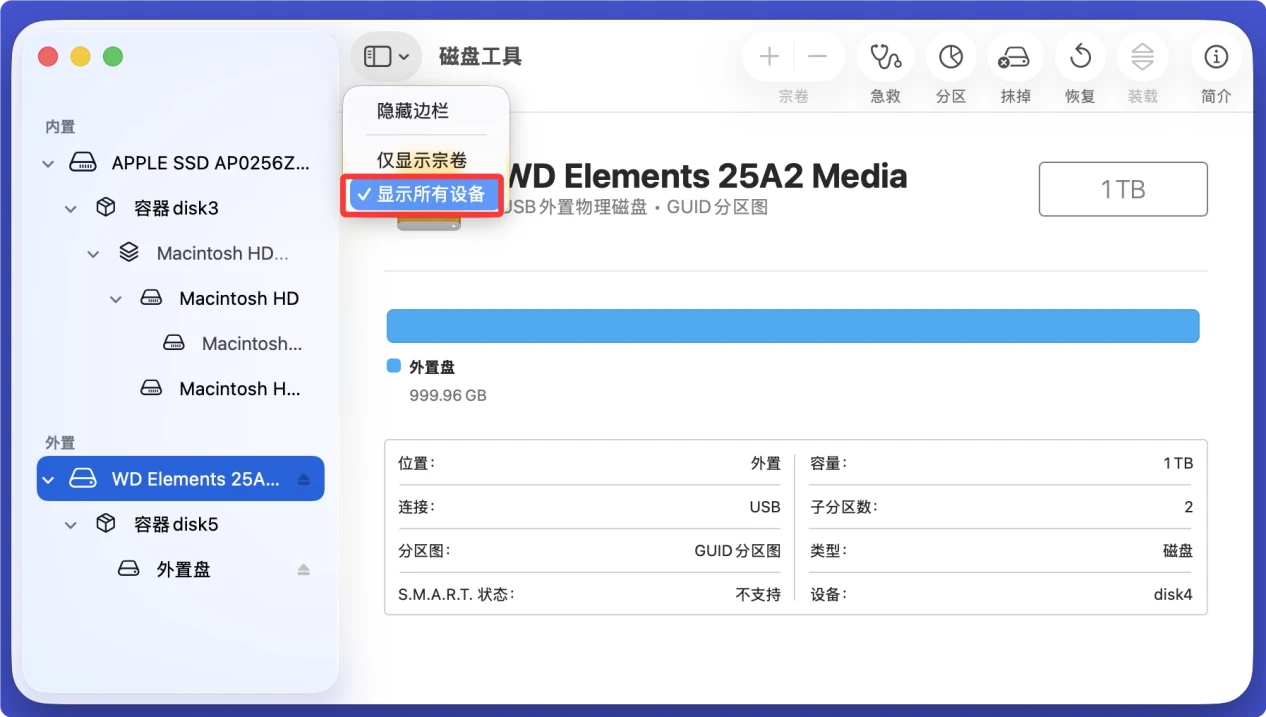
Task: Open the sidebar view options button
Action: (386, 57)
